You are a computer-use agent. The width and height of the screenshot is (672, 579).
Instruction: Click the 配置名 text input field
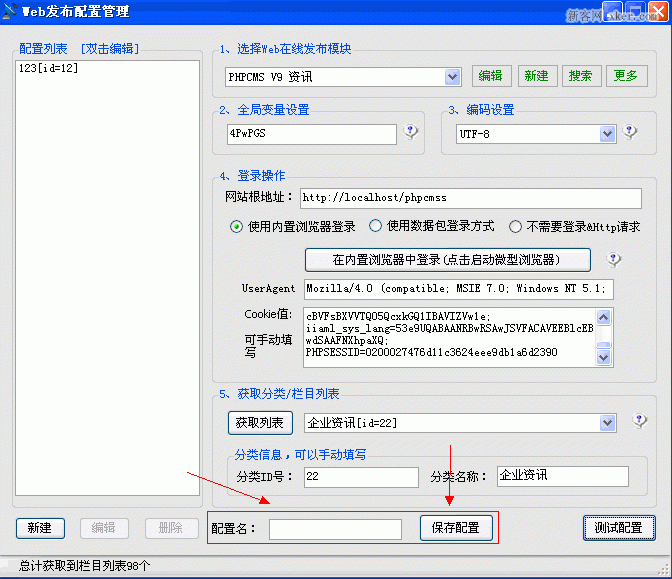(335, 529)
